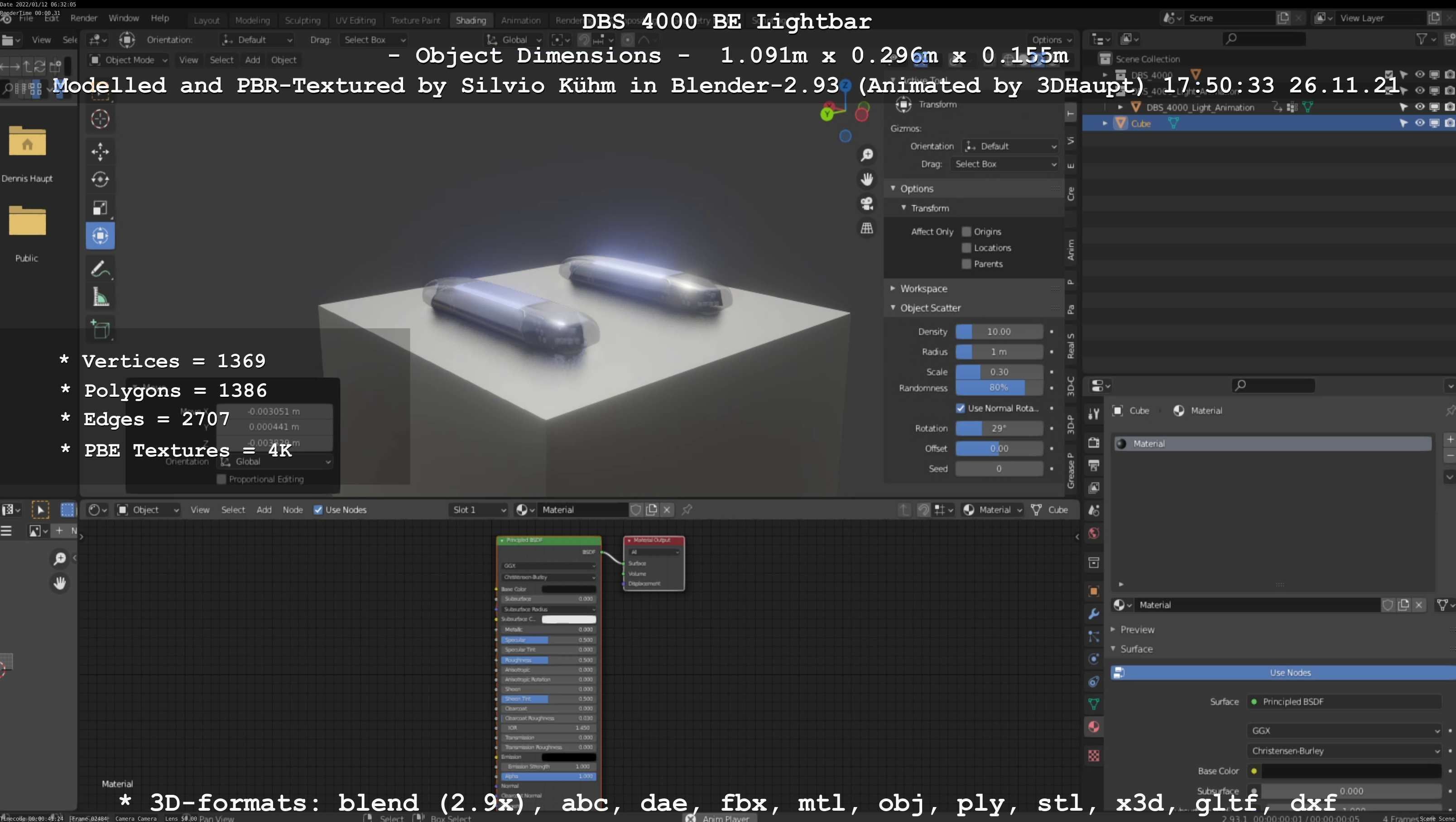Click zoom magnifier in node editor
The image size is (1456, 822).
pyautogui.click(x=59, y=558)
